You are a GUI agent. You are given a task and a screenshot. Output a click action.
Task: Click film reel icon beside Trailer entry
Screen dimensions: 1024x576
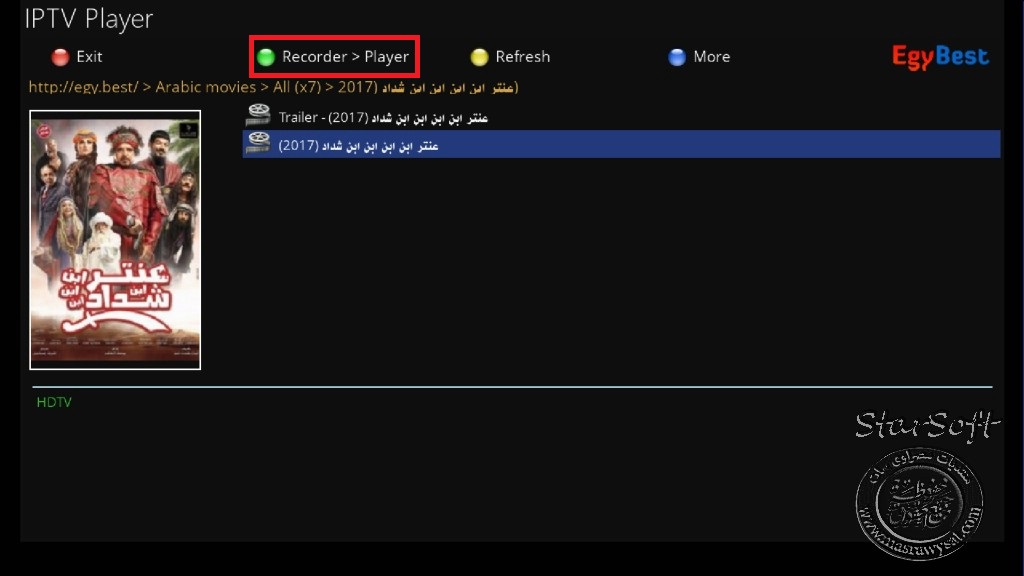[x=259, y=115]
